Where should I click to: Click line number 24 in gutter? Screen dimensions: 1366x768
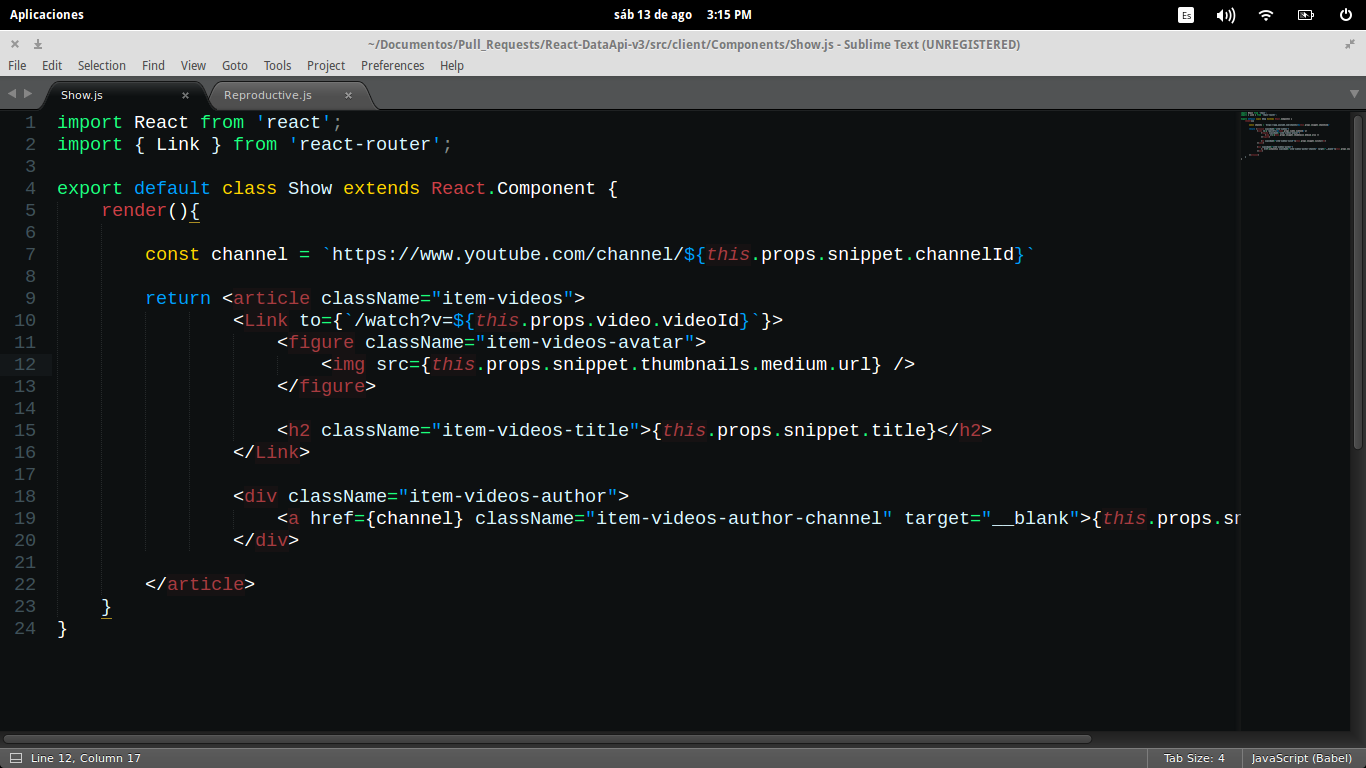(x=25, y=628)
